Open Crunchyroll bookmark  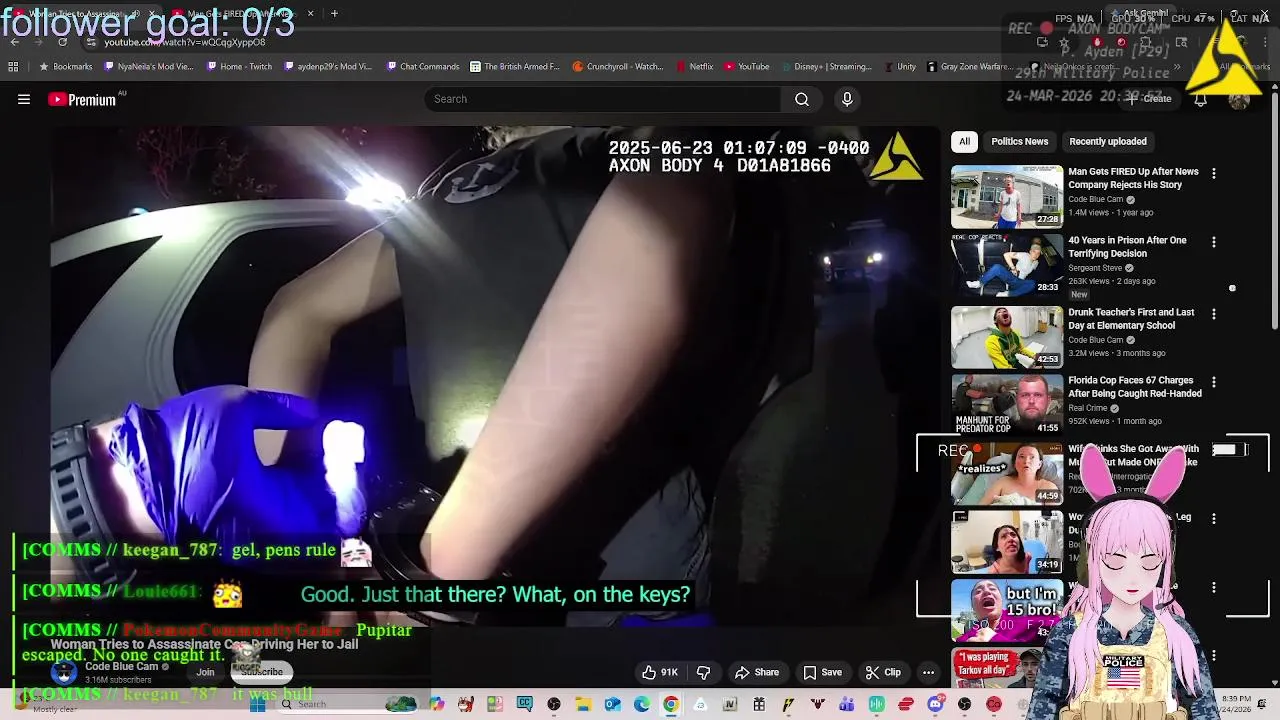(618, 67)
